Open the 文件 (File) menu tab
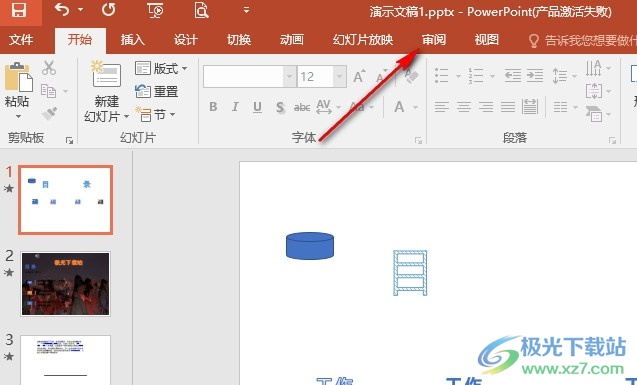The width and height of the screenshot is (637, 385). point(21,40)
